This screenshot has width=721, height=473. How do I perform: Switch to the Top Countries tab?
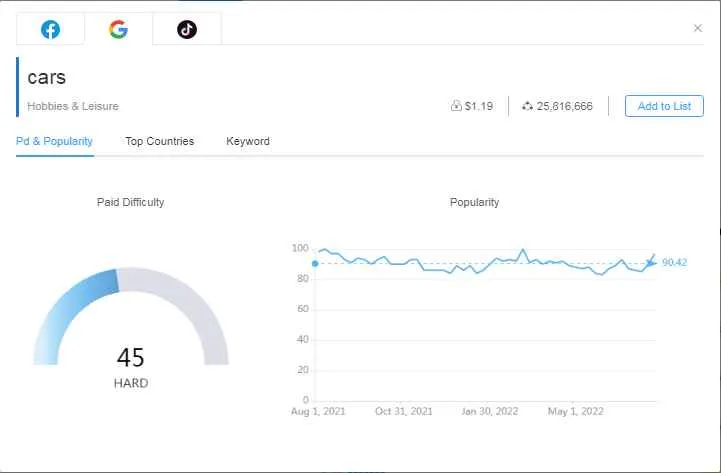pos(160,141)
